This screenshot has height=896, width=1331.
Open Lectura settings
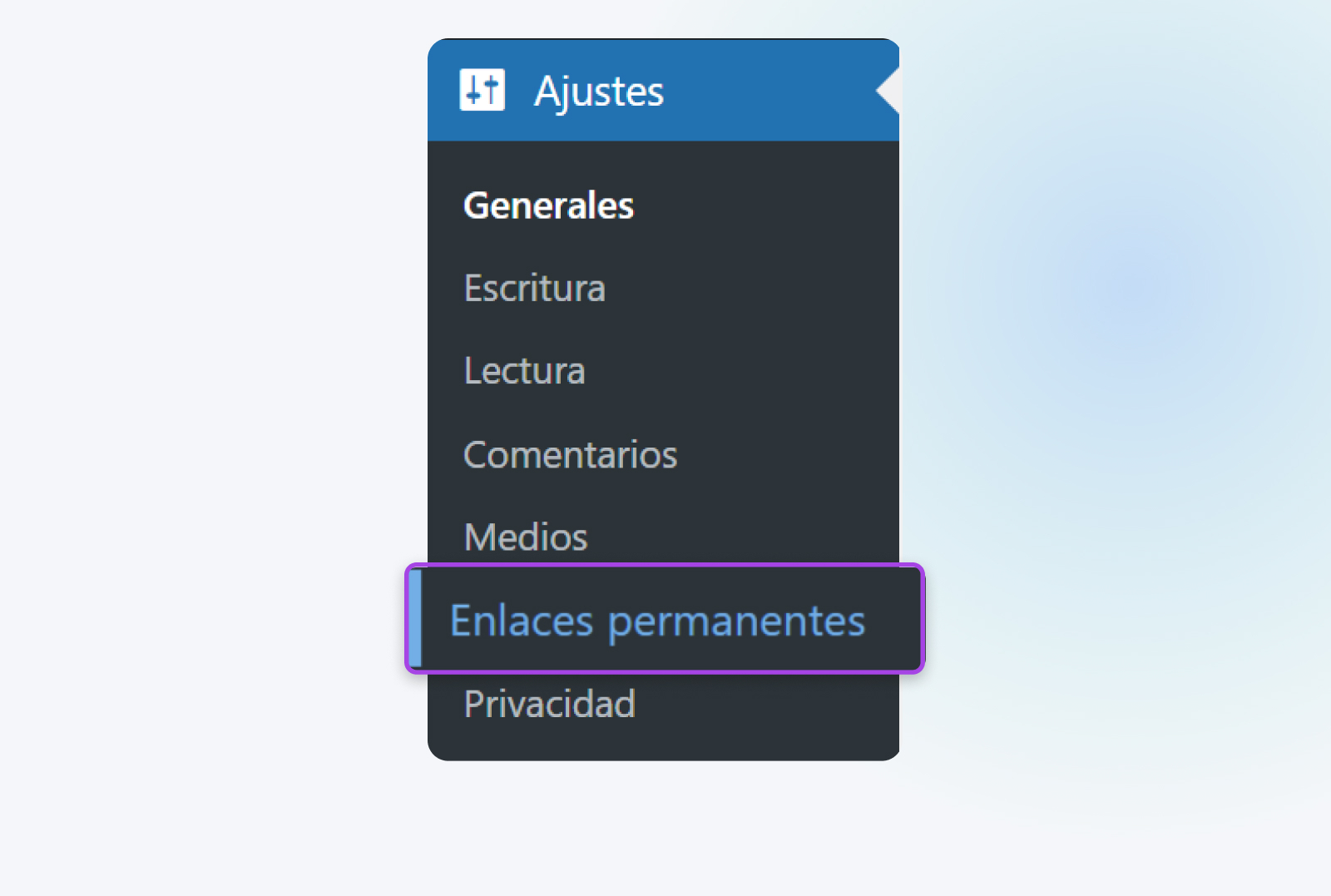coord(524,371)
